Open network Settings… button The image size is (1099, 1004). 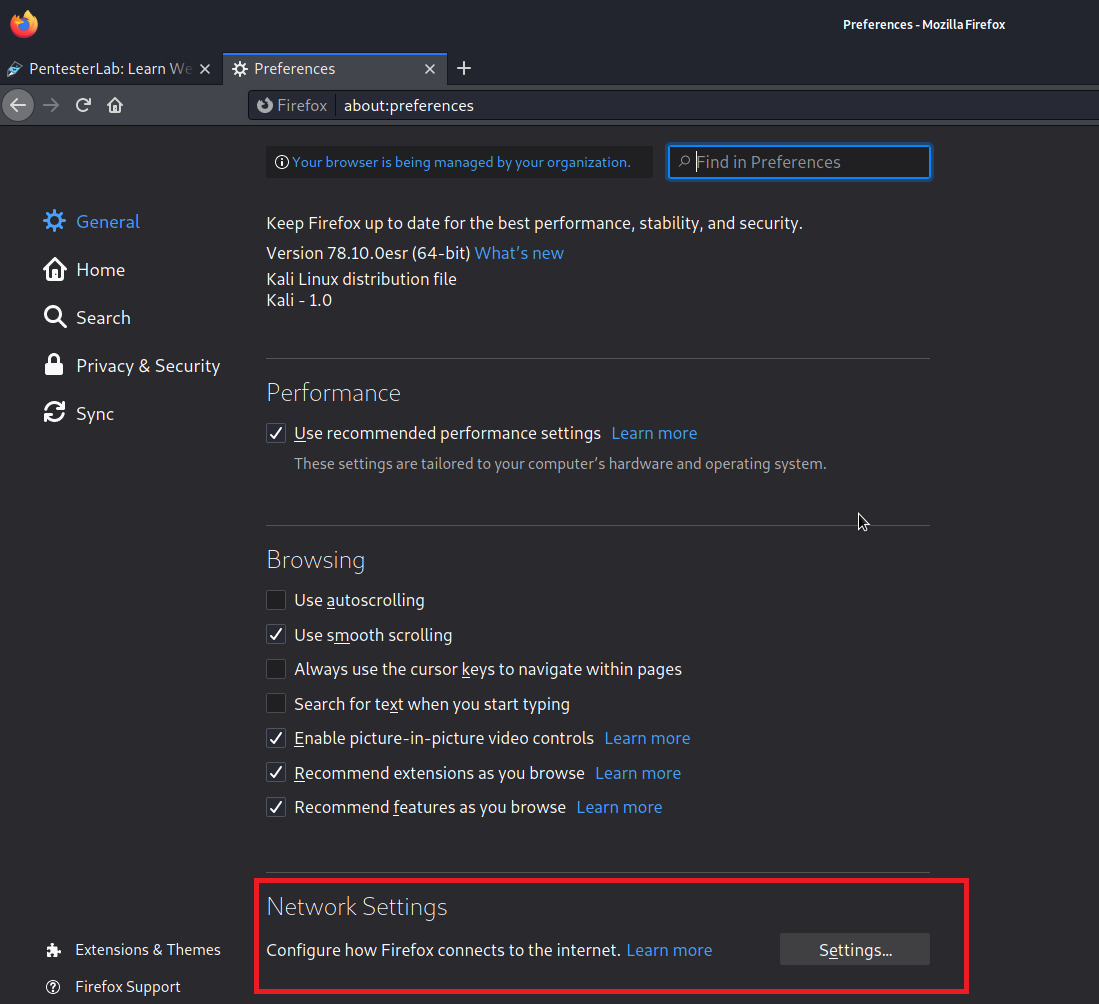pos(855,949)
